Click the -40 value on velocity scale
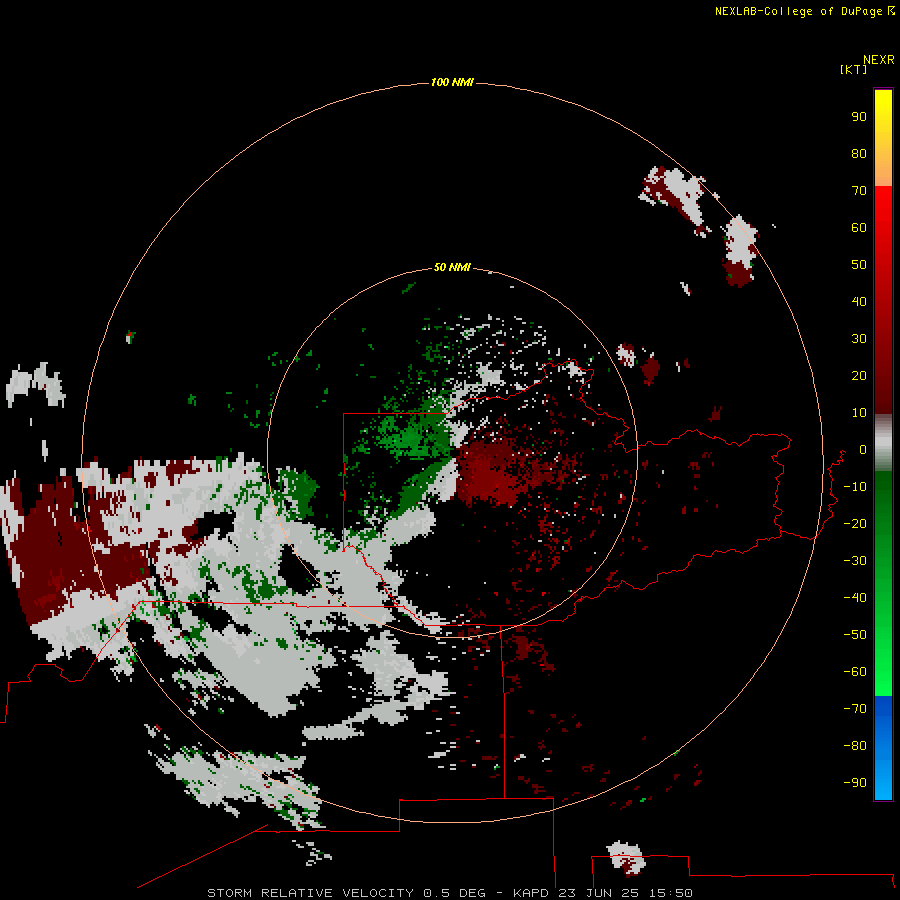The height and width of the screenshot is (900, 900). click(x=855, y=598)
